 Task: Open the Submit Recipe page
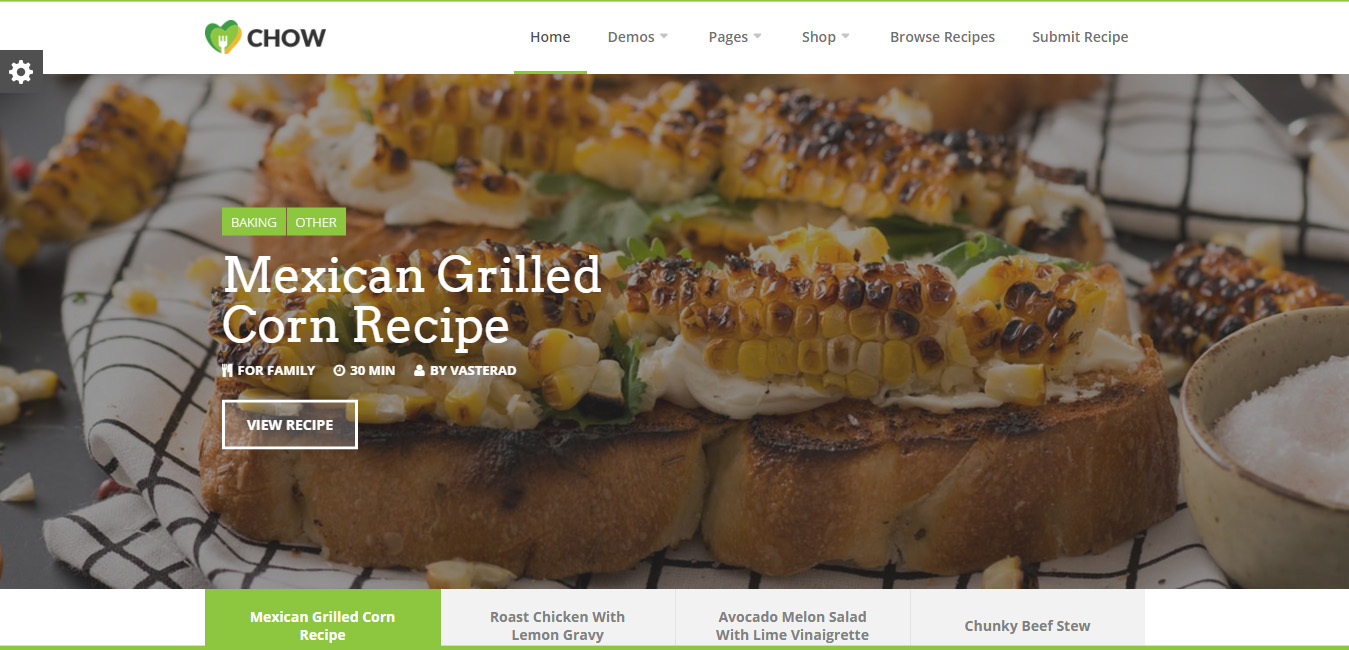1080,37
